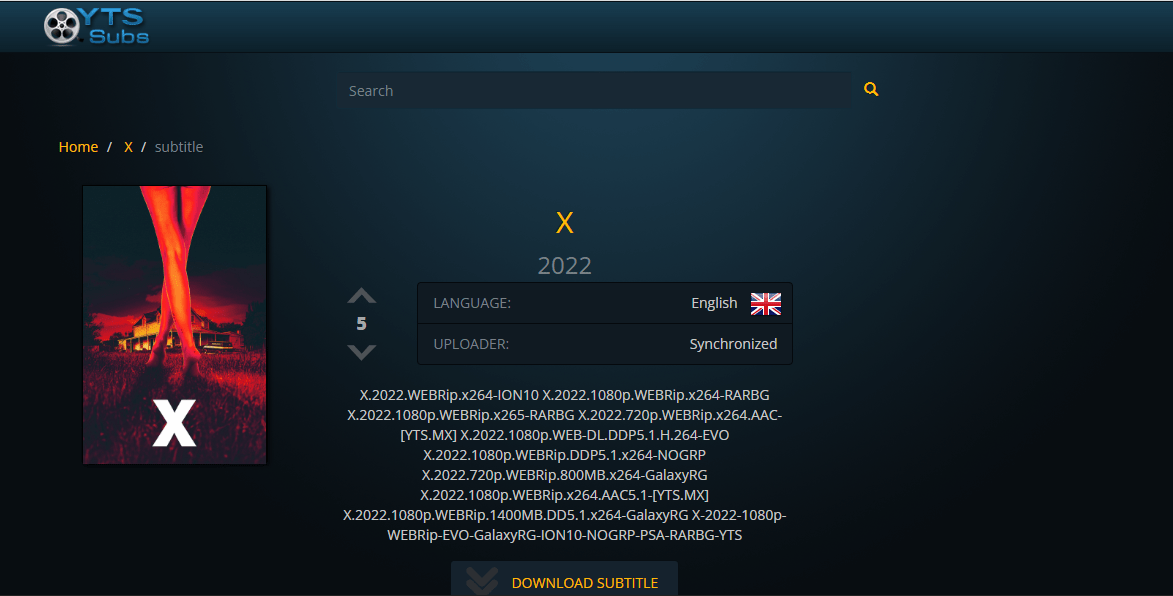This screenshot has width=1173, height=596.
Task: Click the subtitle breadcrumb text
Action: pyautogui.click(x=179, y=147)
